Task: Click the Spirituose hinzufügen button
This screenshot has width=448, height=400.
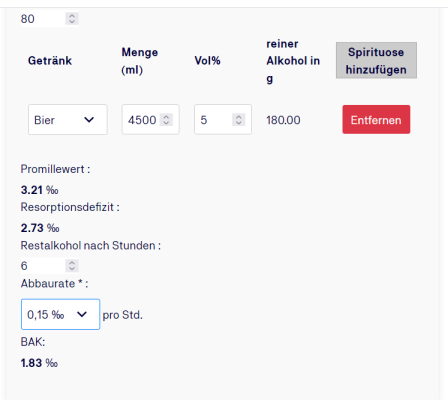Action: tap(376, 60)
